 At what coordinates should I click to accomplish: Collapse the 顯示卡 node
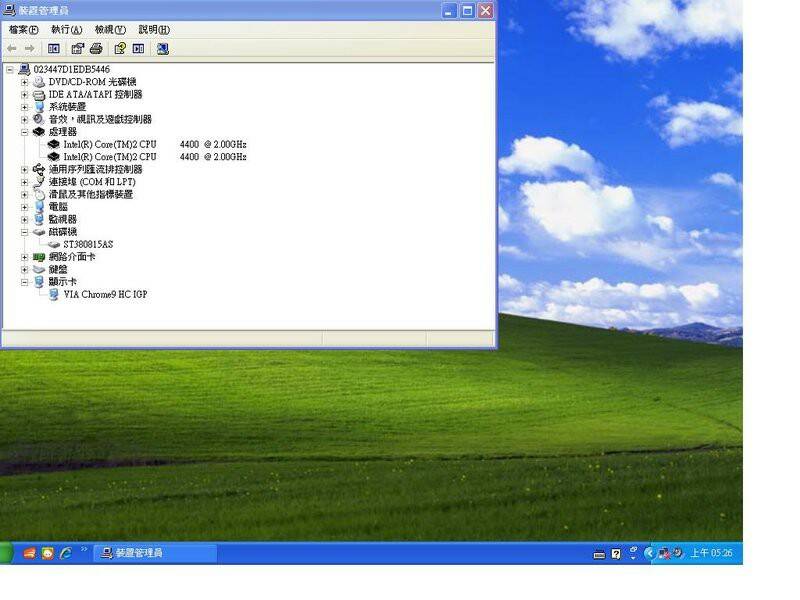24,282
